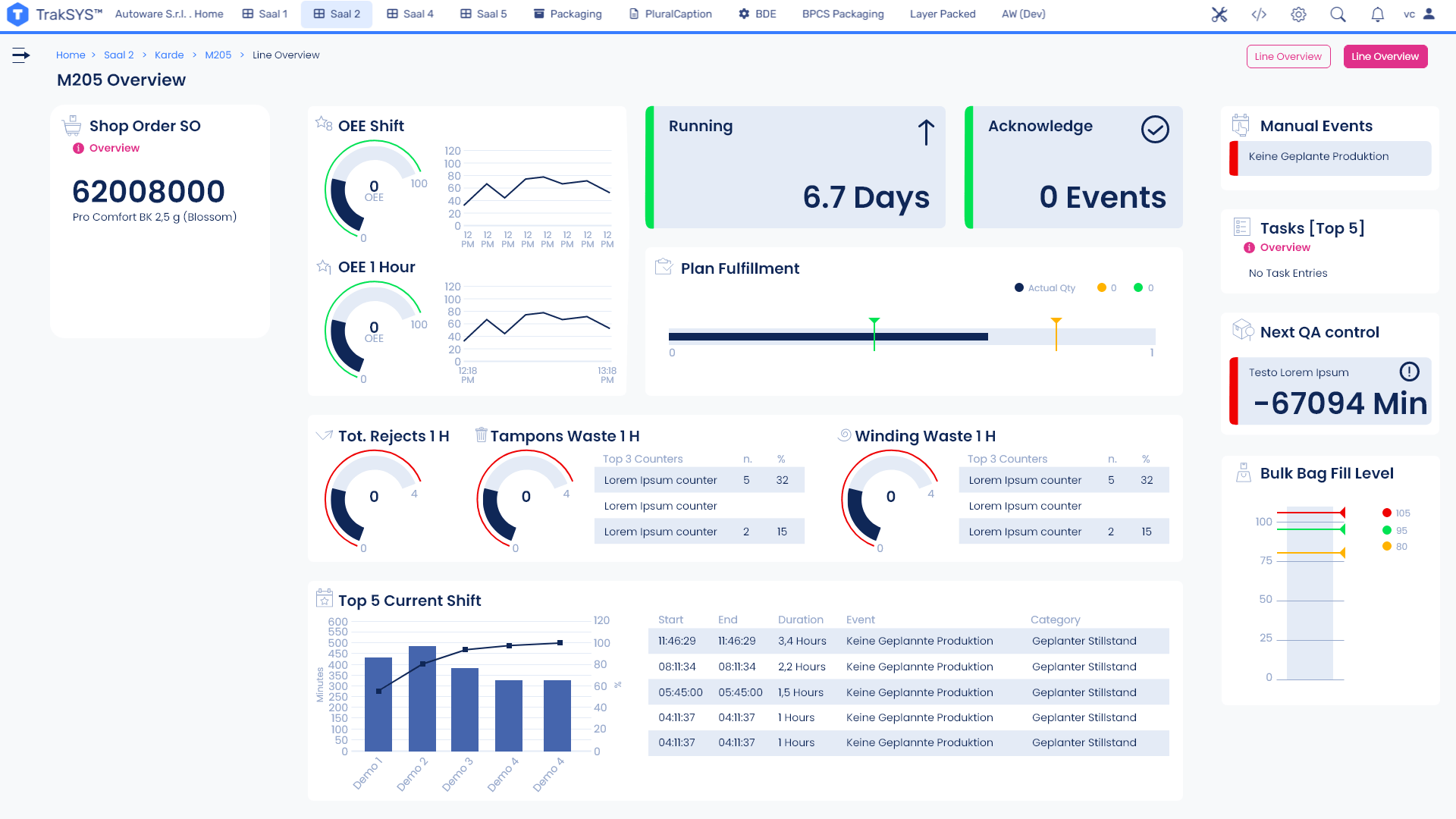Click the search magnifier icon
The width and height of the screenshot is (1456, 819).
1338,14
